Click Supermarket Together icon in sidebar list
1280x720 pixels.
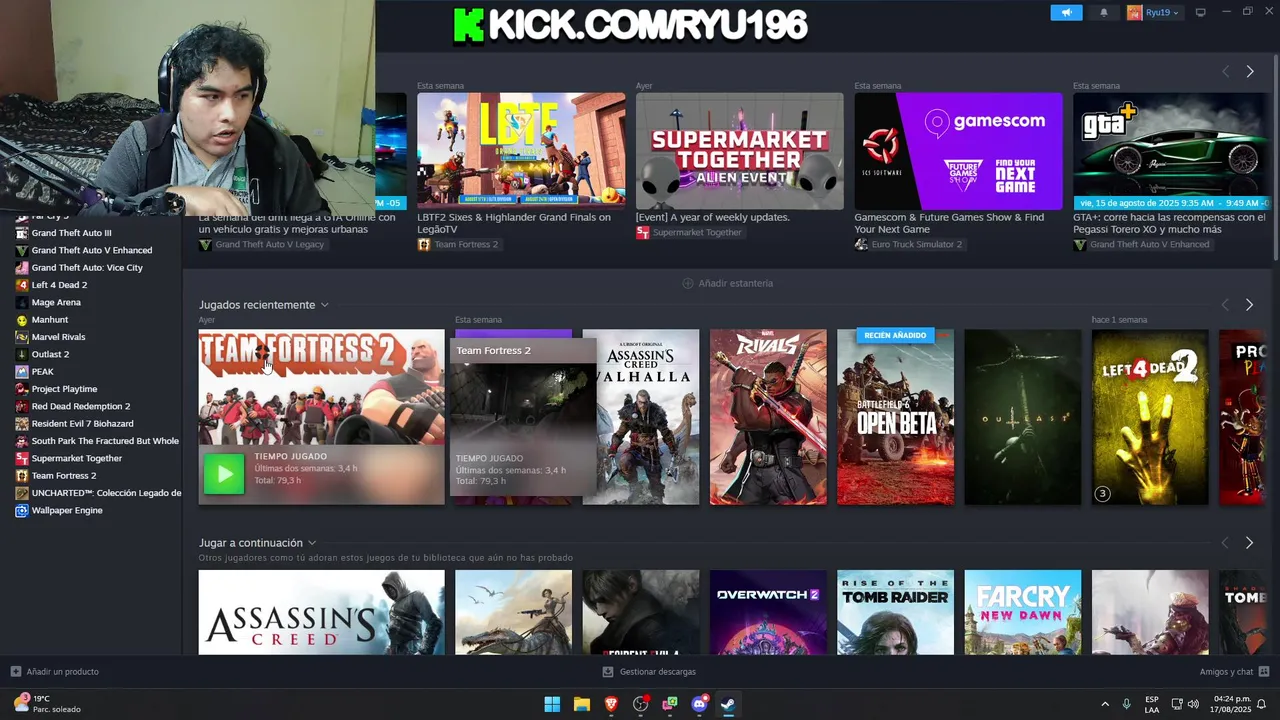click(x=22, y=458)
